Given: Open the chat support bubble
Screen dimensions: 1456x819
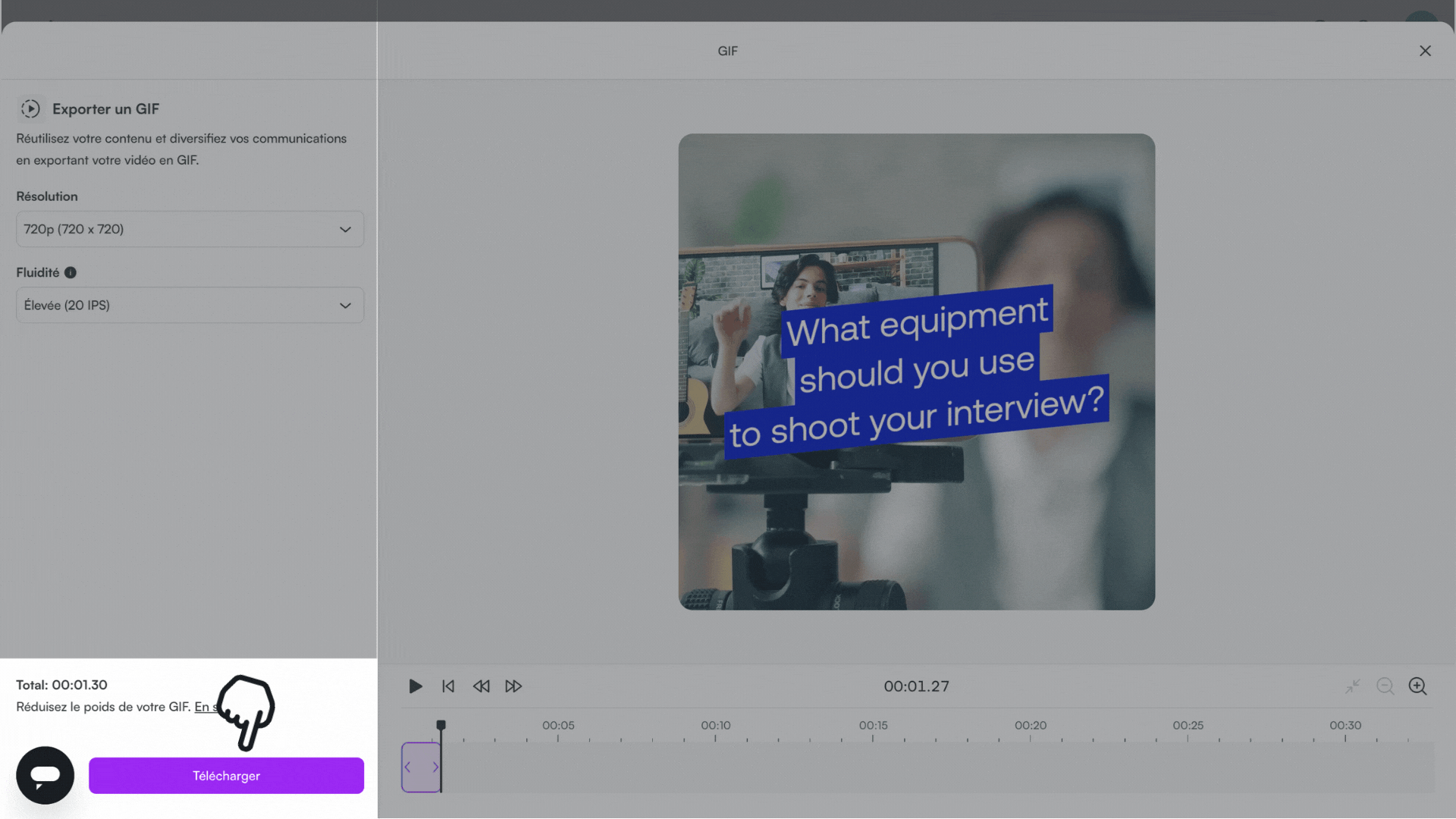Looking at the screenshot, I should [x=45, y=775].
